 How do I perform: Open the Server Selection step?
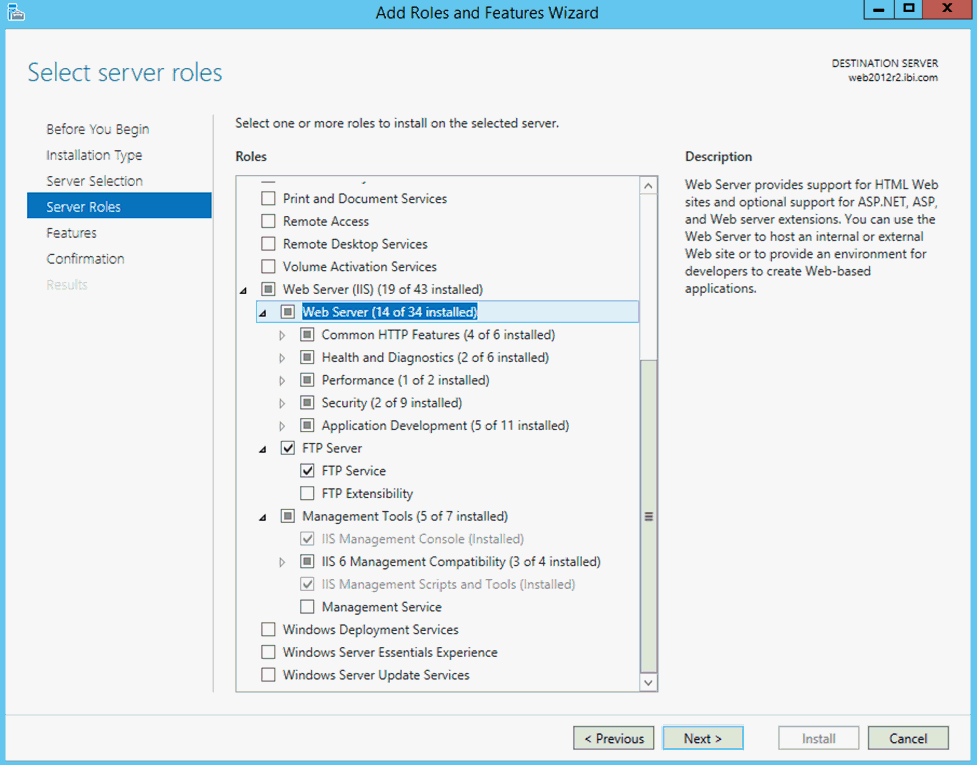pyautogui.click(x=95, y=181)
